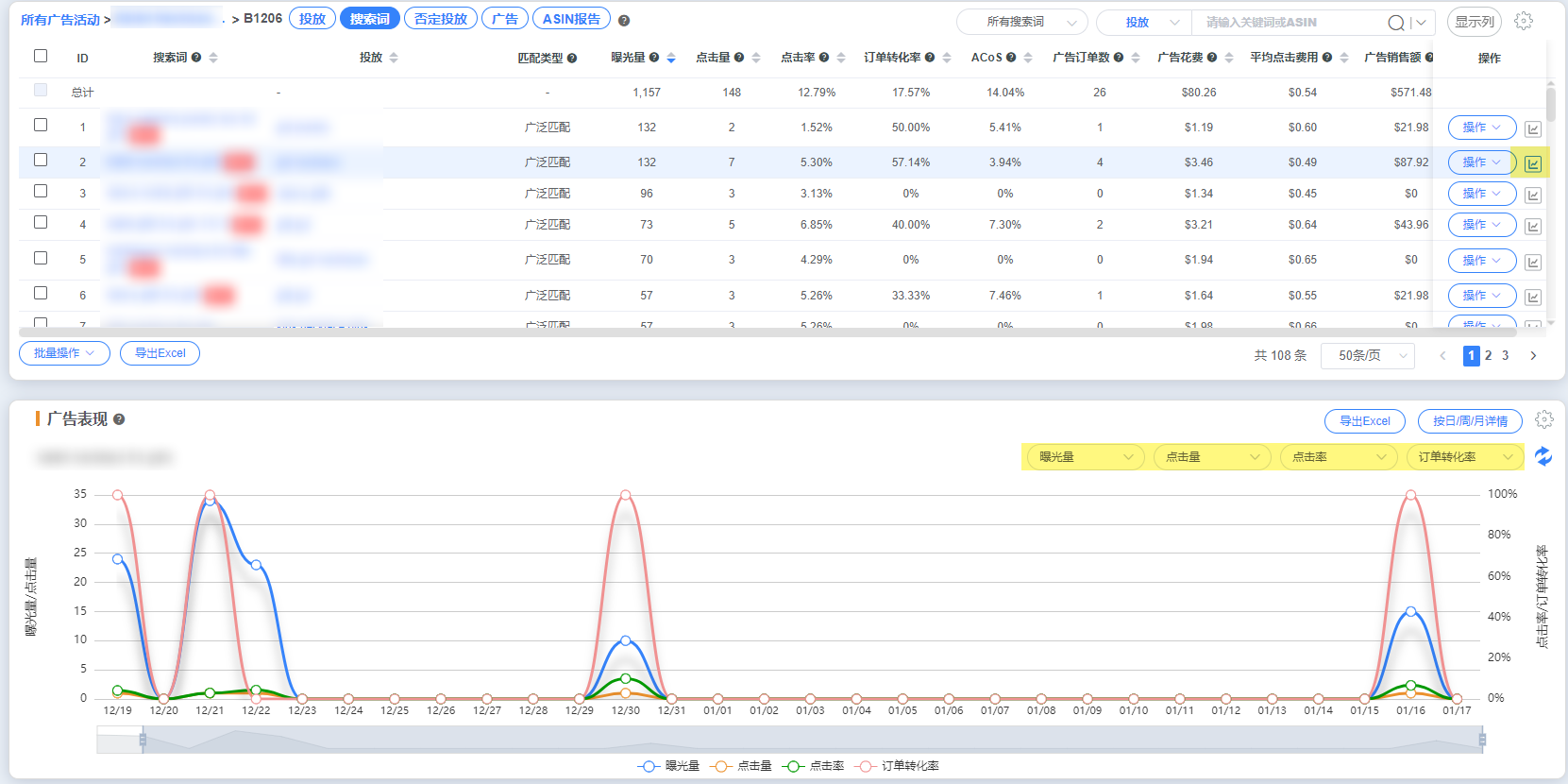Screen dimensions: 1568x784
Task: Switch to the 否定投放 tab
Action: tap(441, 19)
